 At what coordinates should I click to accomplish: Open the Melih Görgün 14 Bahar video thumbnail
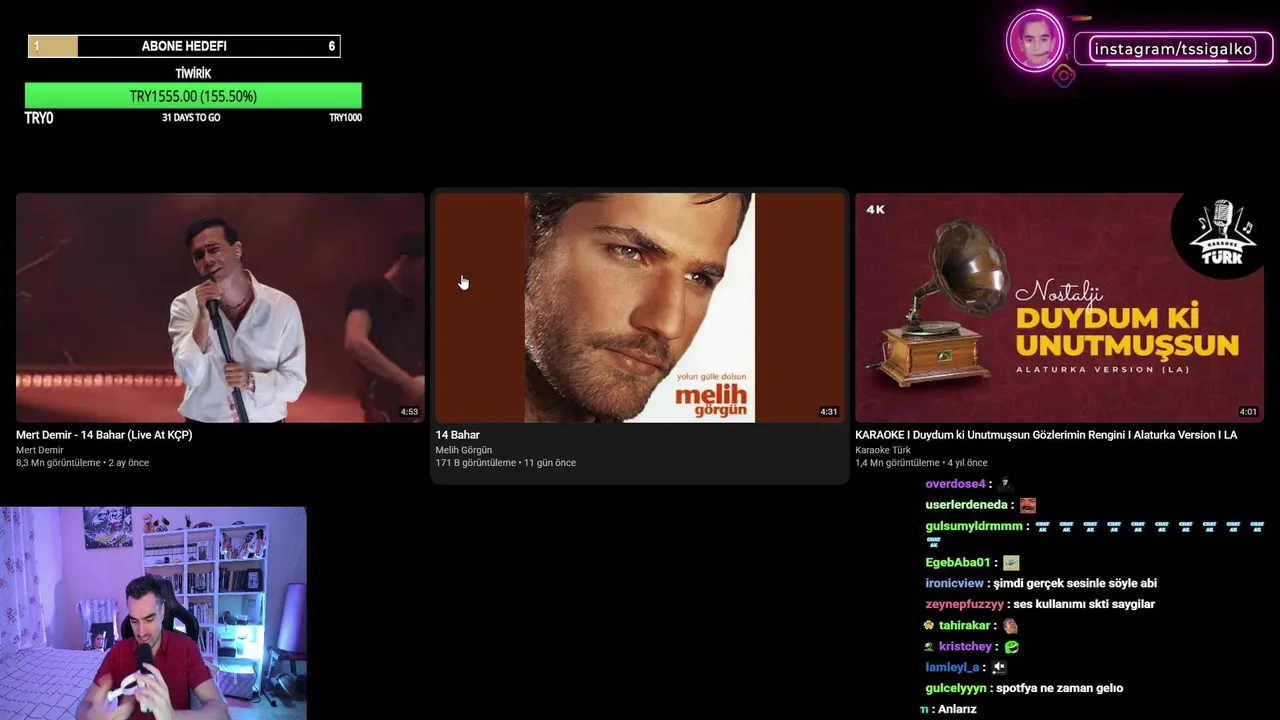640,307
